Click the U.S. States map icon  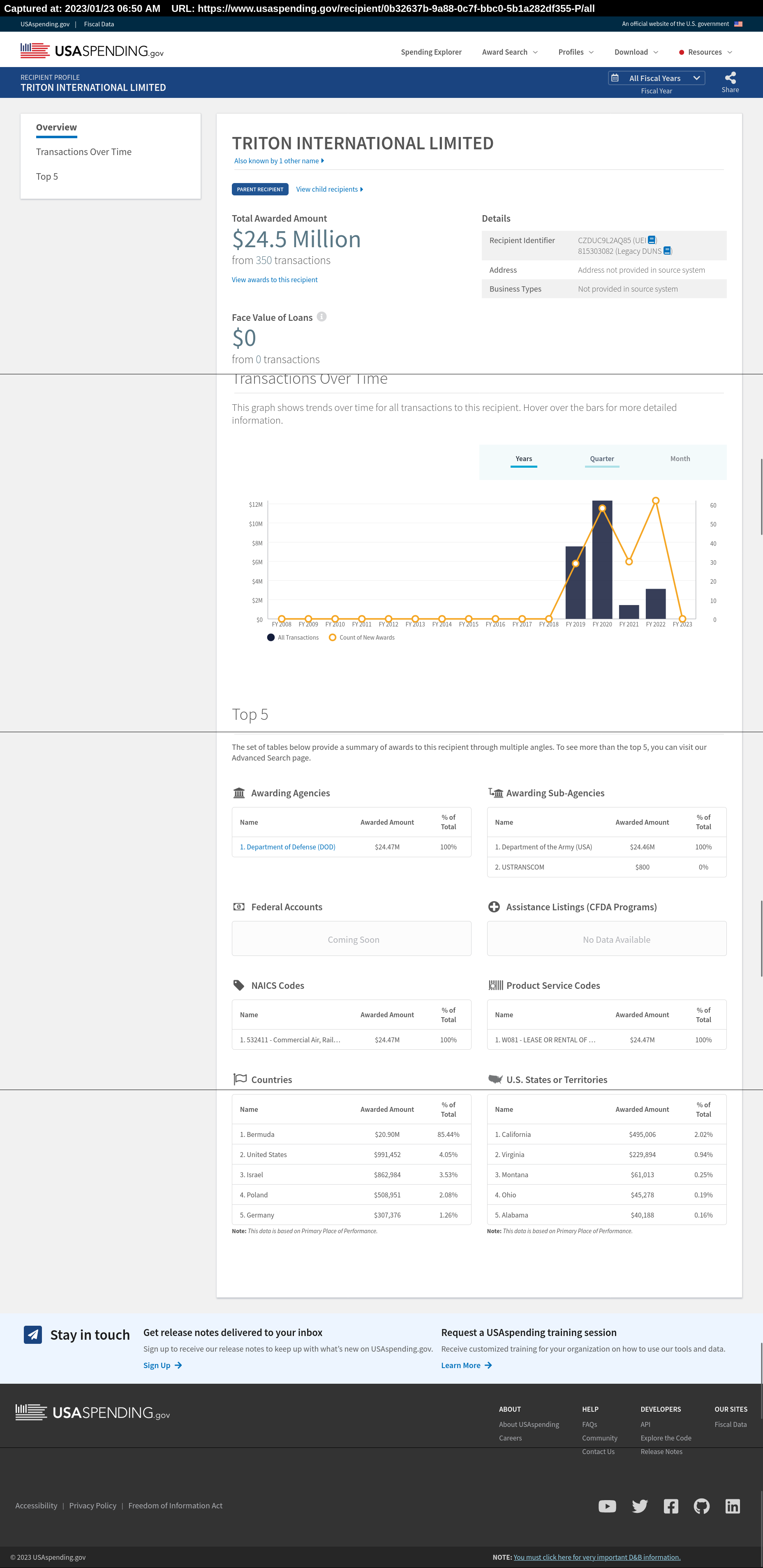(495, 1079)
